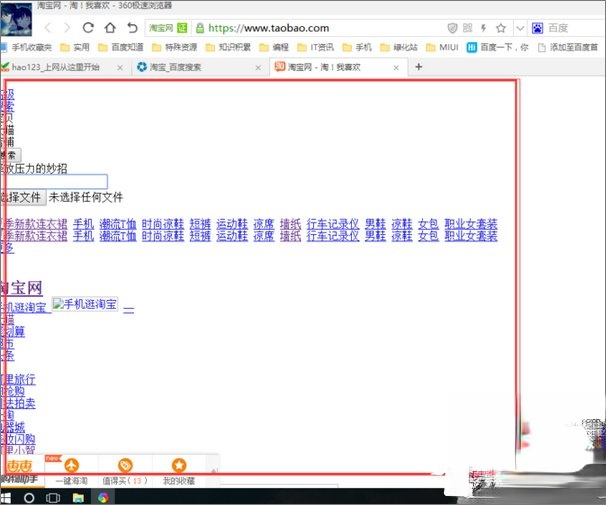
Task: Open File Explorer from taskbar
Action: (78, 498)
